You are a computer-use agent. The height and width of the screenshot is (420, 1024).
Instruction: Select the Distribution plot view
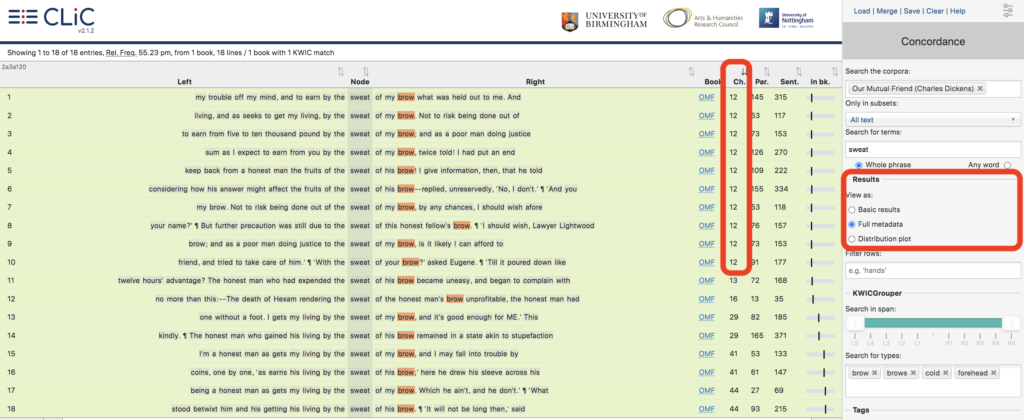[852, 239]
